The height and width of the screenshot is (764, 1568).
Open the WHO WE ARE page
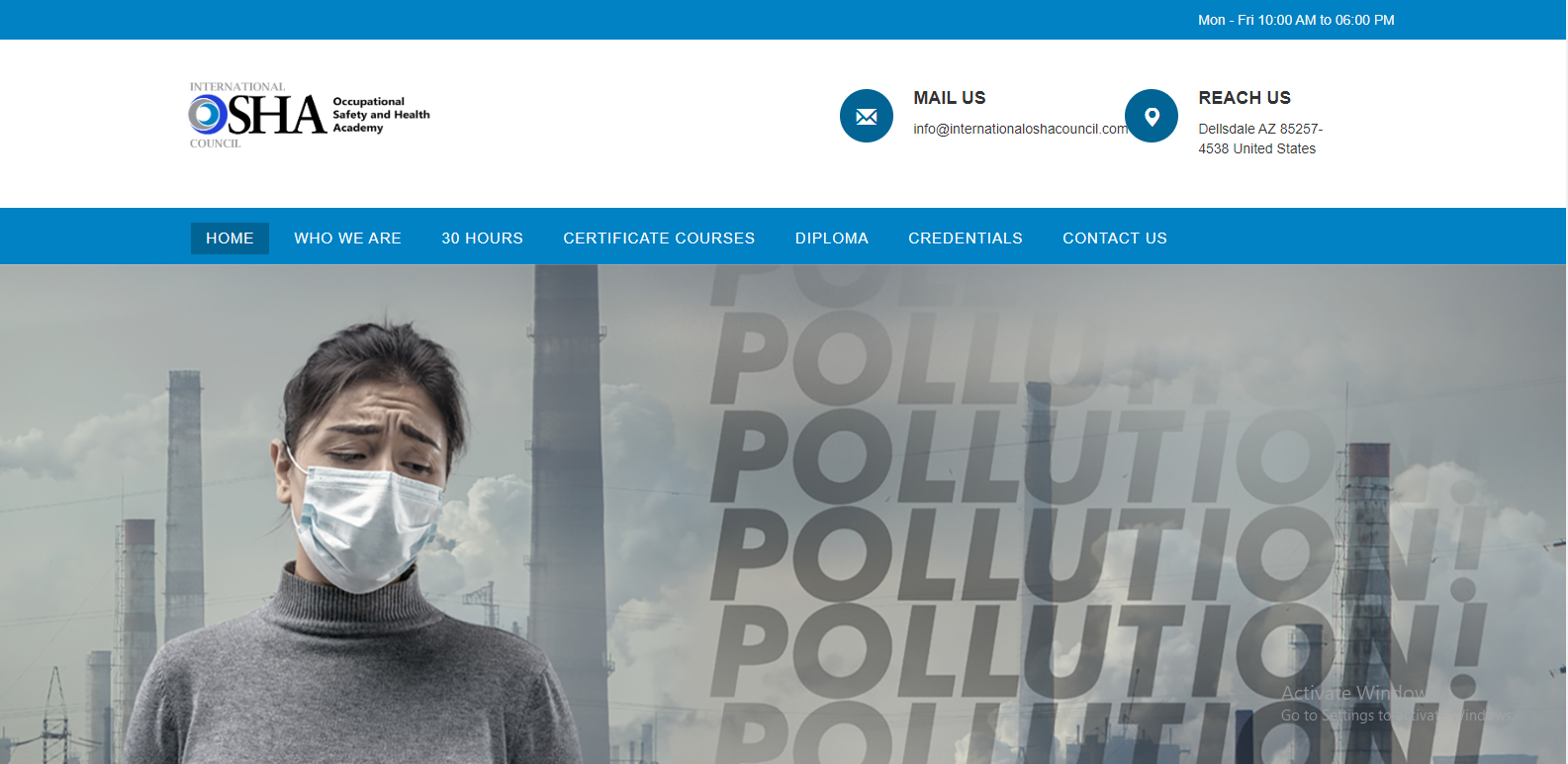(347, 239)
